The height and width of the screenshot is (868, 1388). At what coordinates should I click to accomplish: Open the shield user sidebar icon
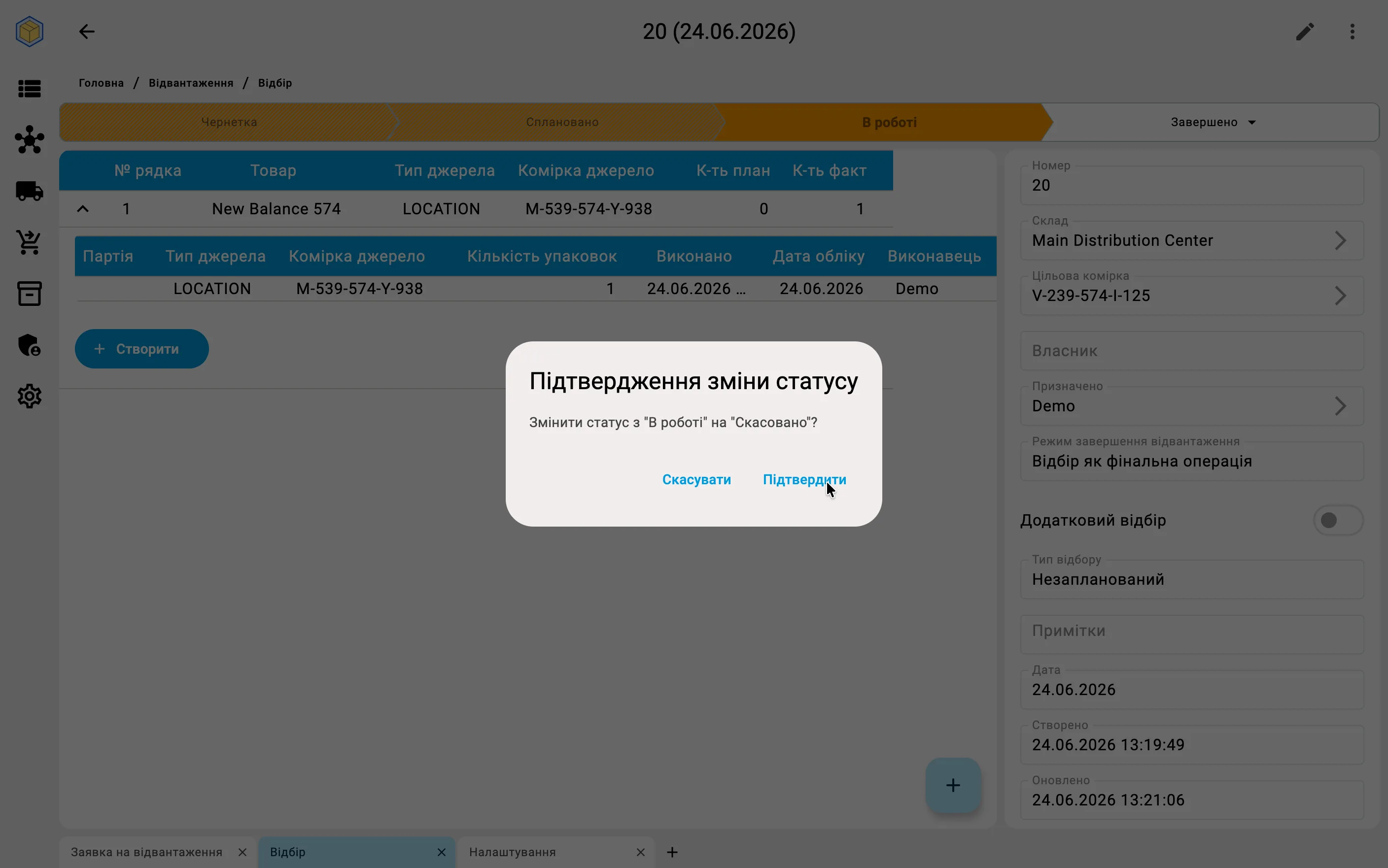(29, 345)
